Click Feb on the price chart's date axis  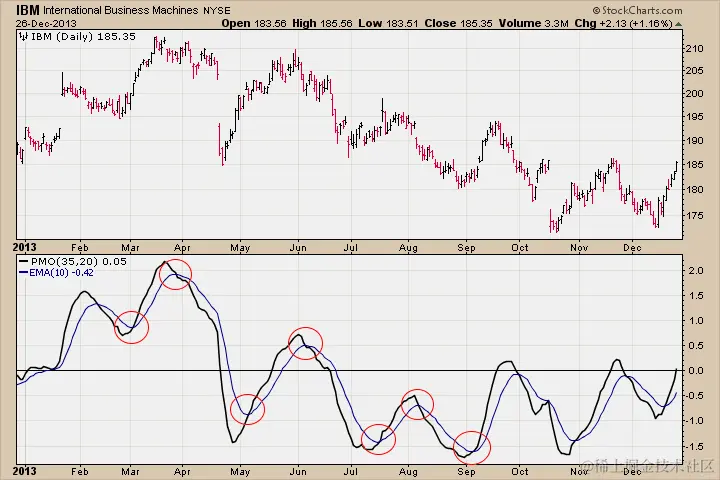pyautogui.click(x=79, y=248)
